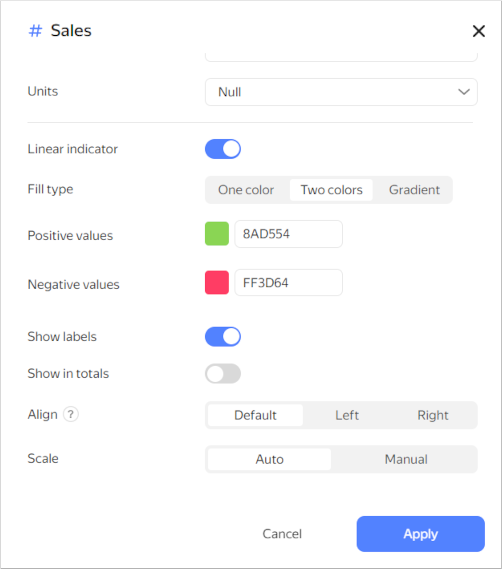Switch Scale to Manual
The width and height of the screenshot is (502, 569).
click(x=406, y=459)
